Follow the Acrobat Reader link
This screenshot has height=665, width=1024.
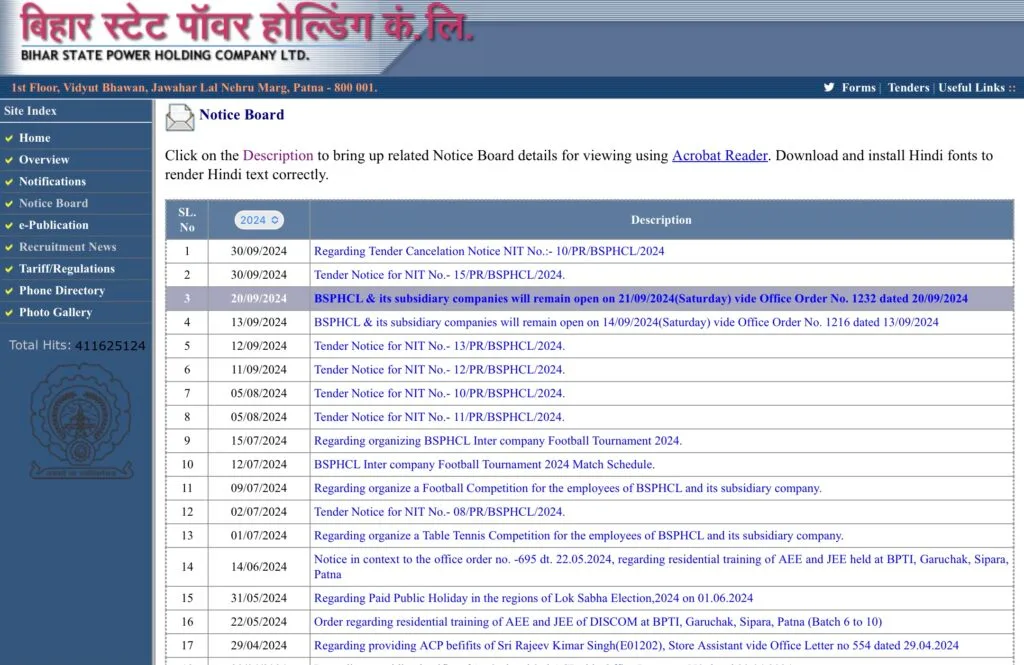tap(720, 155)
